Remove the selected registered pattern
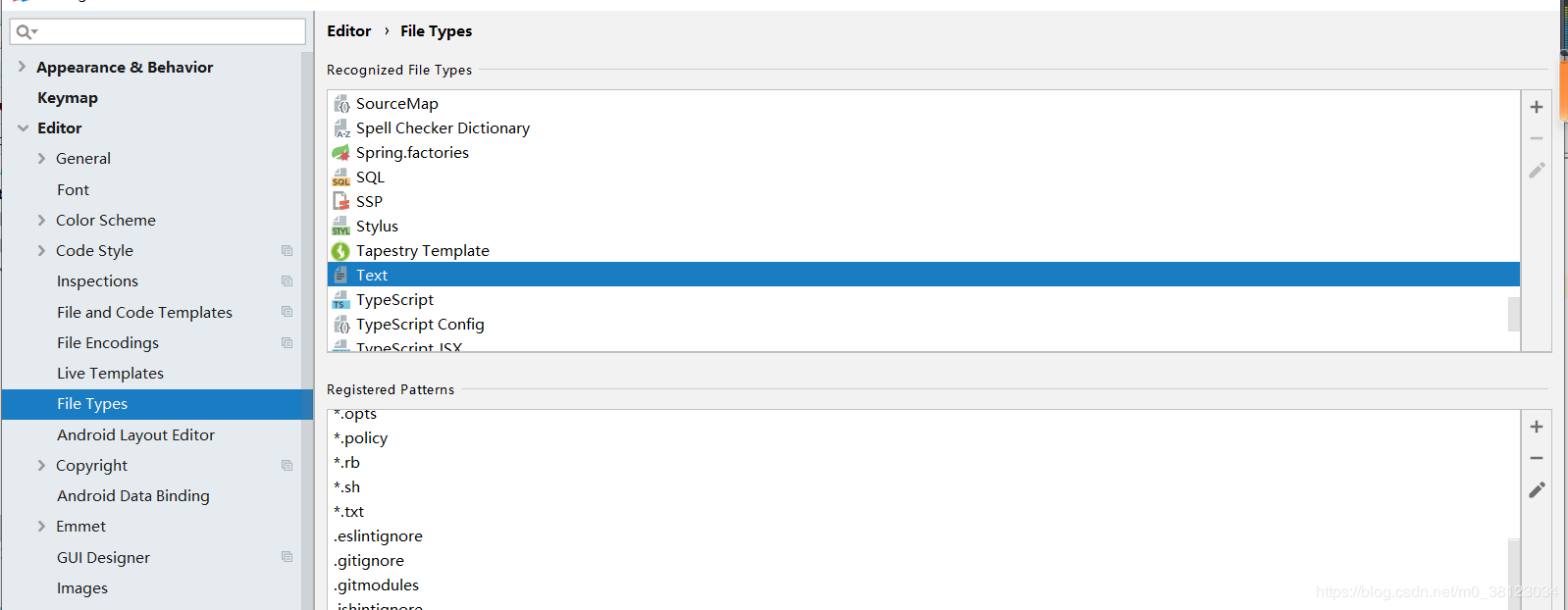Image resolution: width=1568 pixels, height=610 pixels. [1536, 458]
